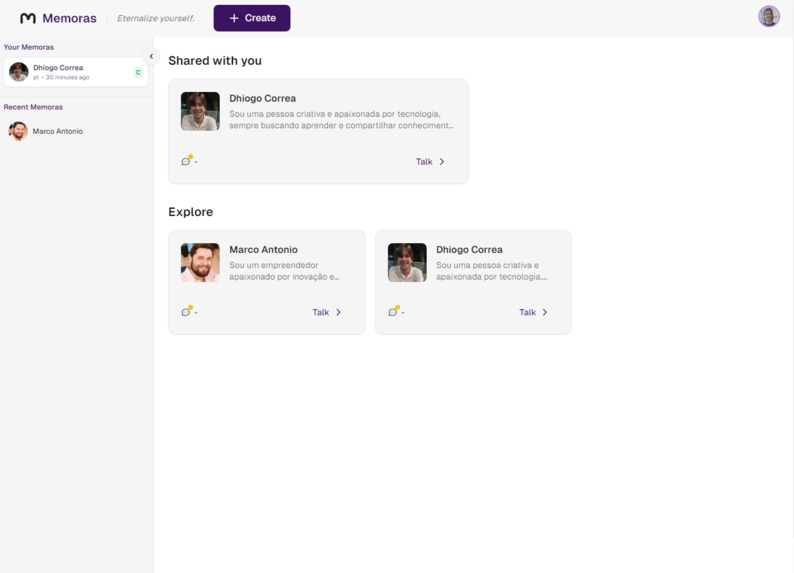Image resolution: width=794 pixels, height=573 pixels.
Task: Click the Dhiogo Correa card title in Explore
Action: 469,250
